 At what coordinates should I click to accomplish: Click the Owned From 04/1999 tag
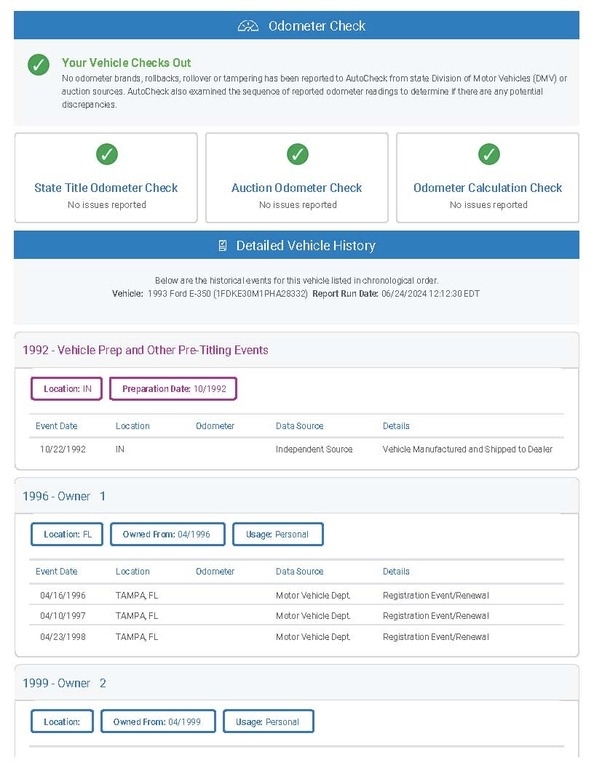pyautogui.click(x=158, y=721)
